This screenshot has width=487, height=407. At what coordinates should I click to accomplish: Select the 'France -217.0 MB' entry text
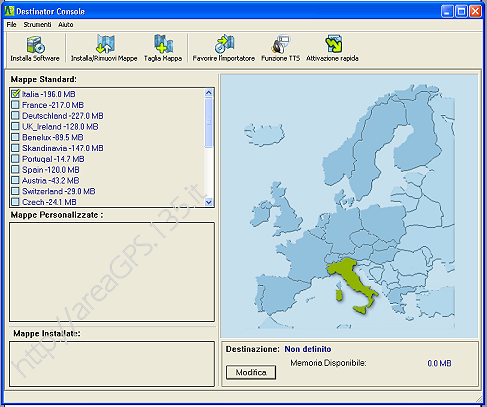coord(53,105)
